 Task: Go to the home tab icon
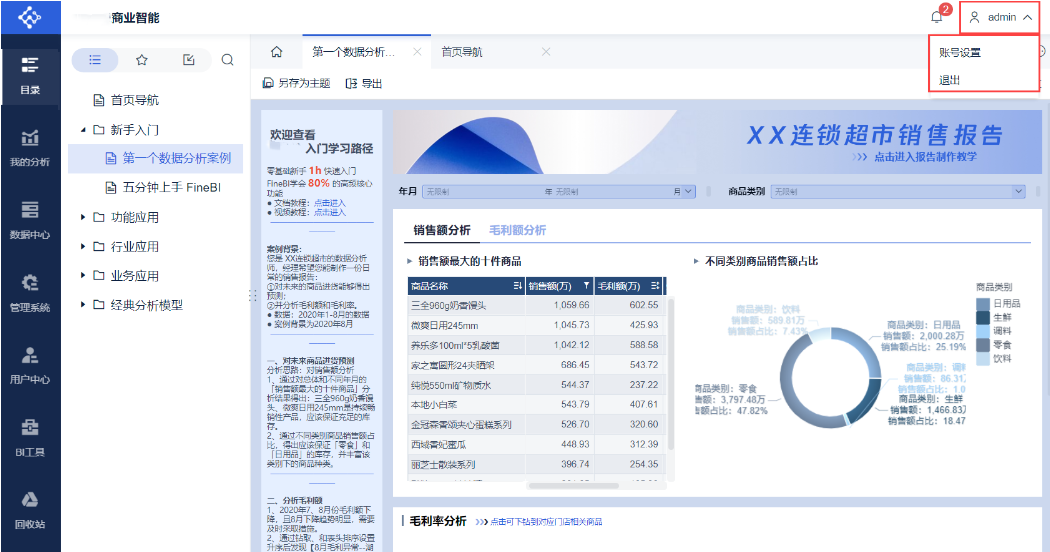(277, 52)
